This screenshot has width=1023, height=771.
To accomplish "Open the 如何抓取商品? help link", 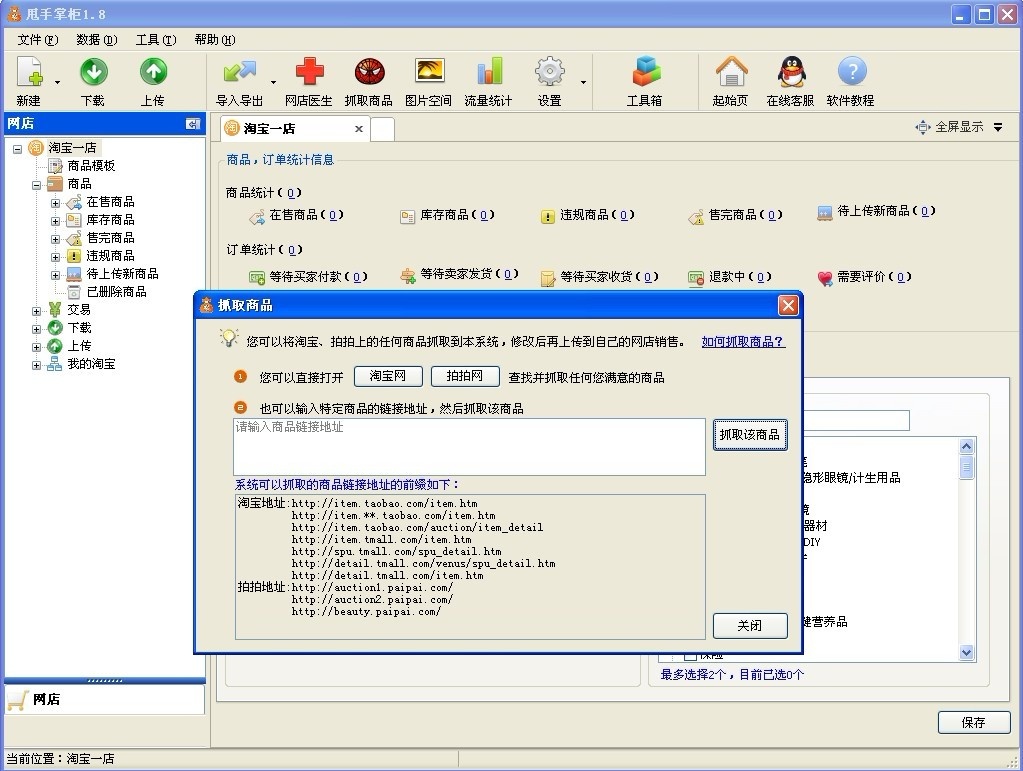I will tap(744, 342).
